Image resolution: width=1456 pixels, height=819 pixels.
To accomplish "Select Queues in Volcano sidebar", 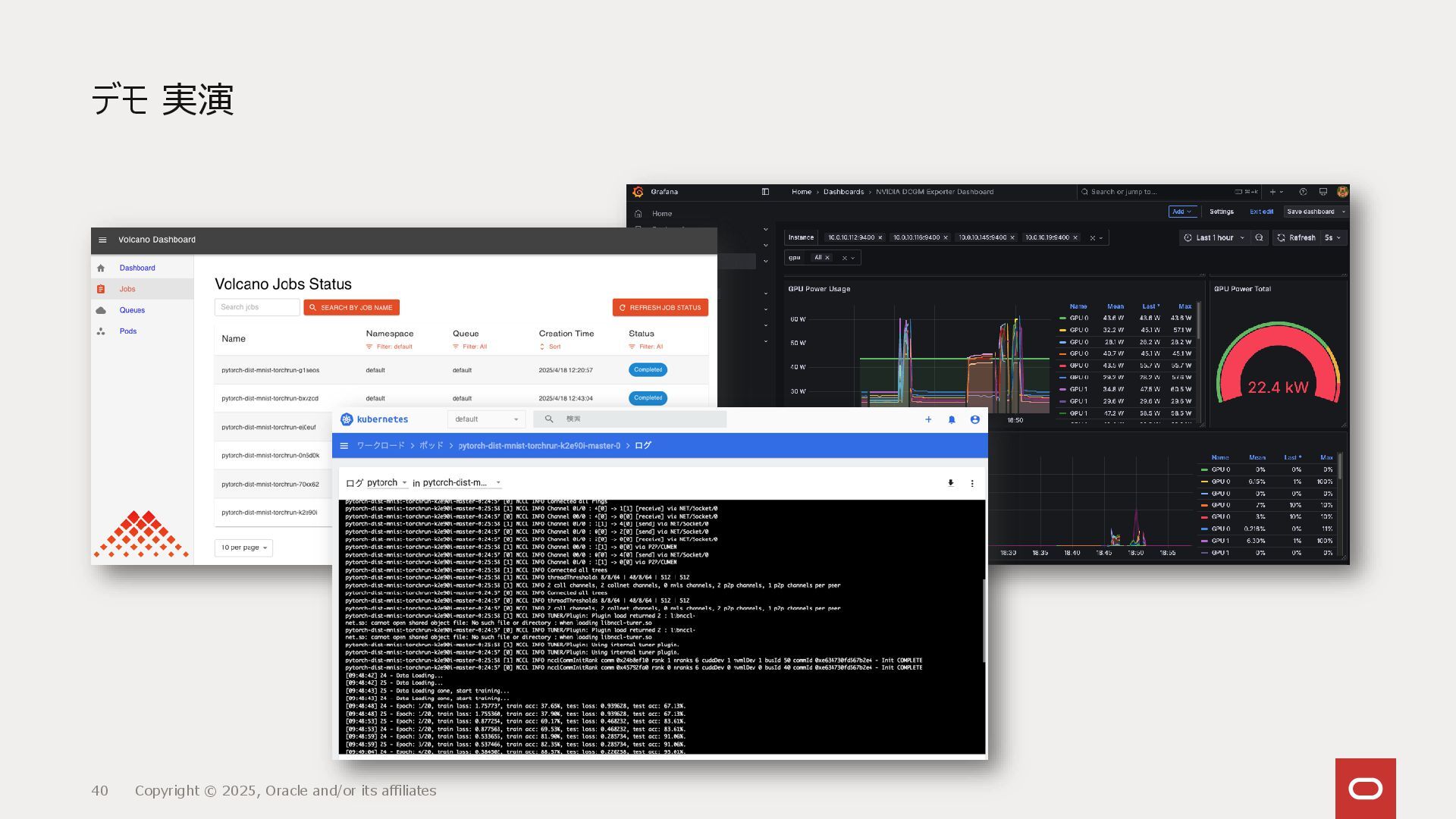I will click(x=132, y=310).
